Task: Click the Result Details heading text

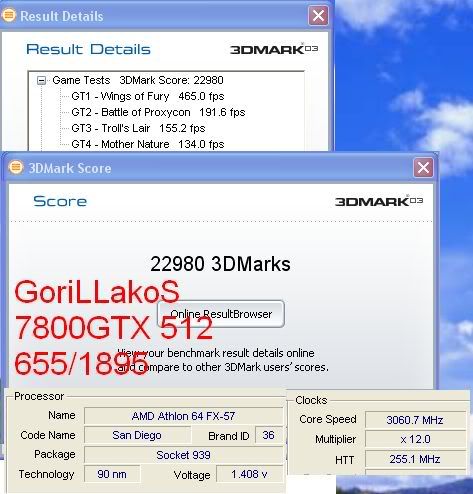Action: click(88, 49)
